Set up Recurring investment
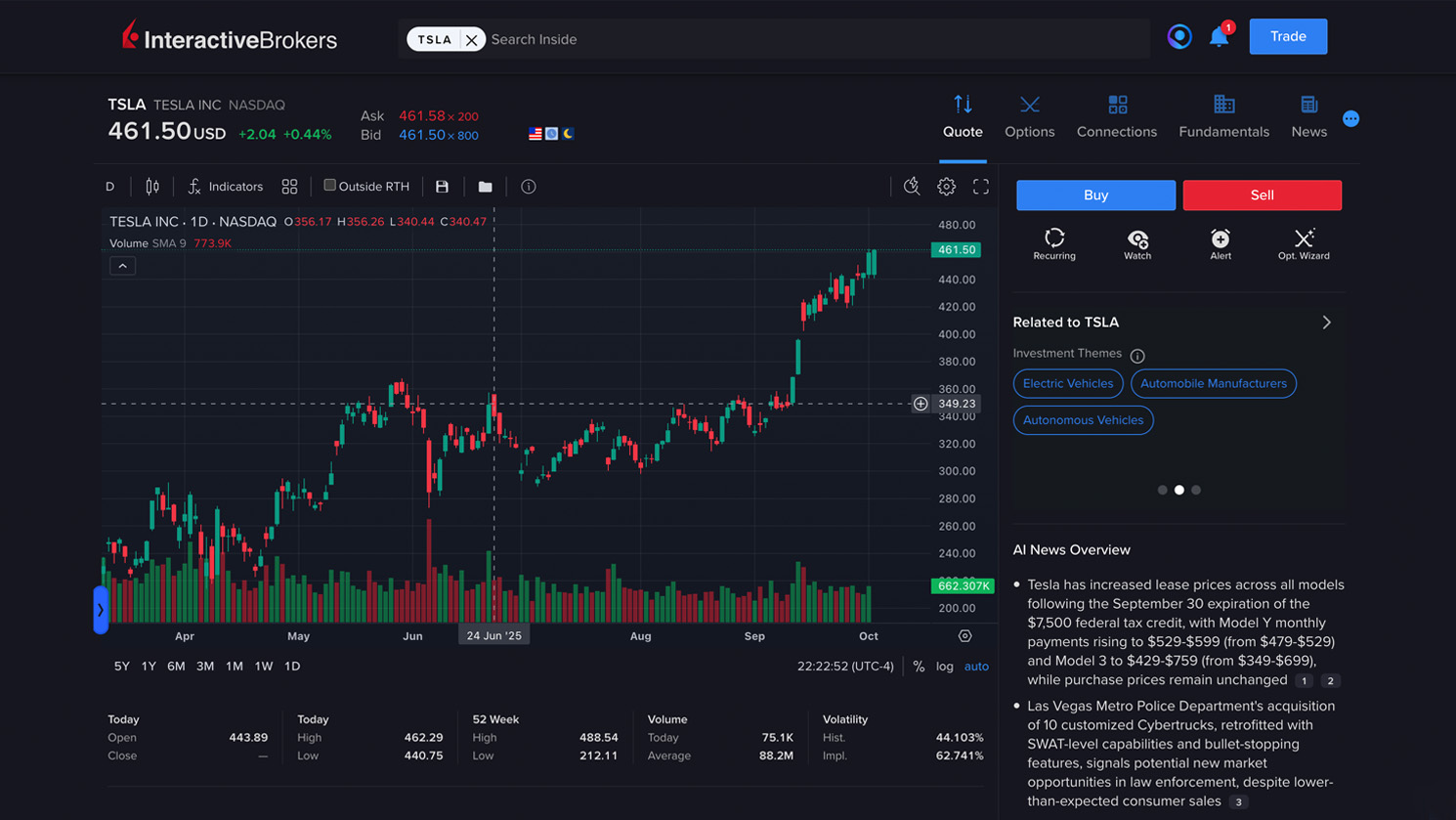Viewport: 1456px width, 820px height. pyautogui.click(x=1054, y=243)
